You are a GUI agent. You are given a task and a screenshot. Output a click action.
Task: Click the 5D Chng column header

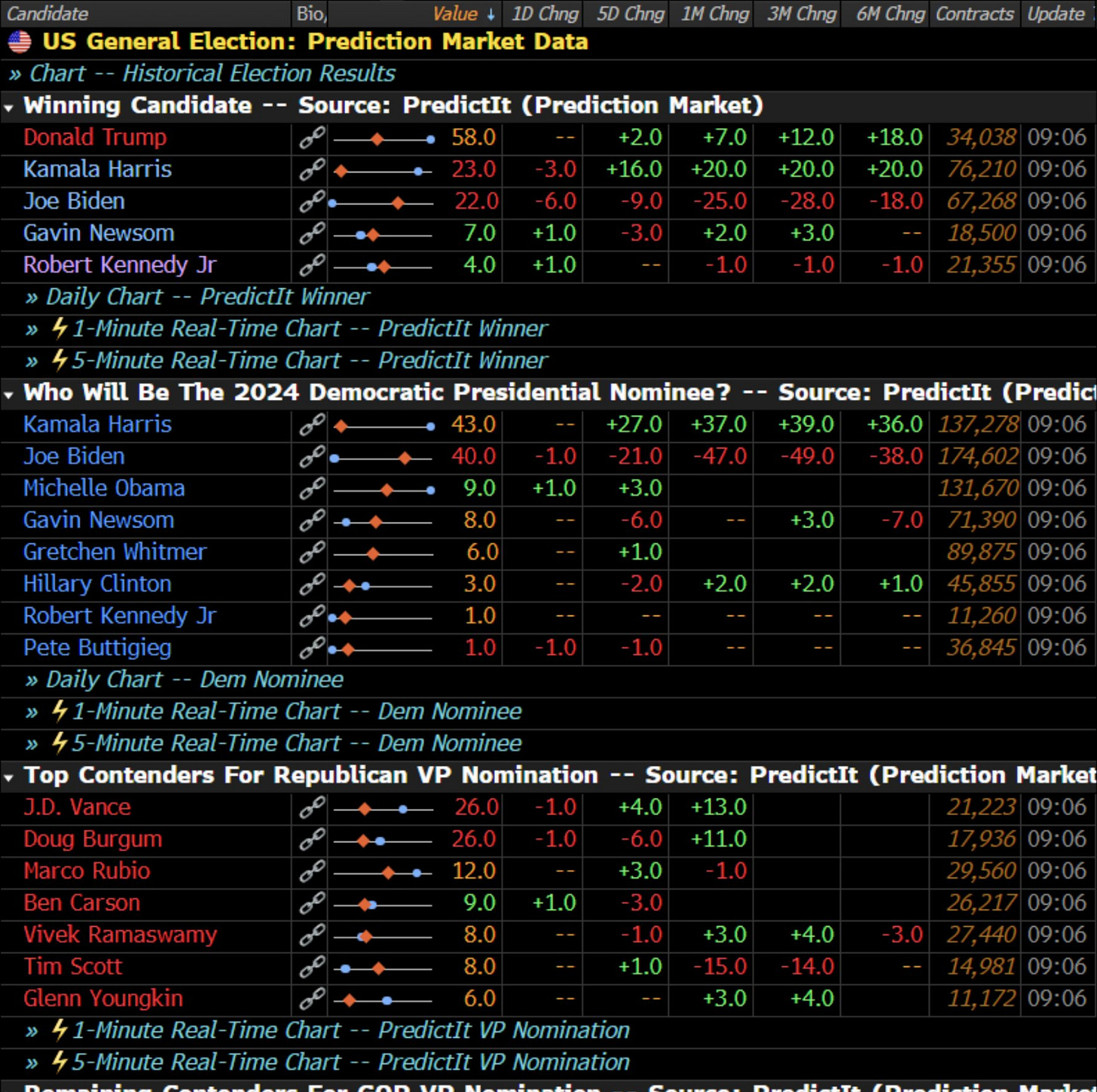(631, 14)
